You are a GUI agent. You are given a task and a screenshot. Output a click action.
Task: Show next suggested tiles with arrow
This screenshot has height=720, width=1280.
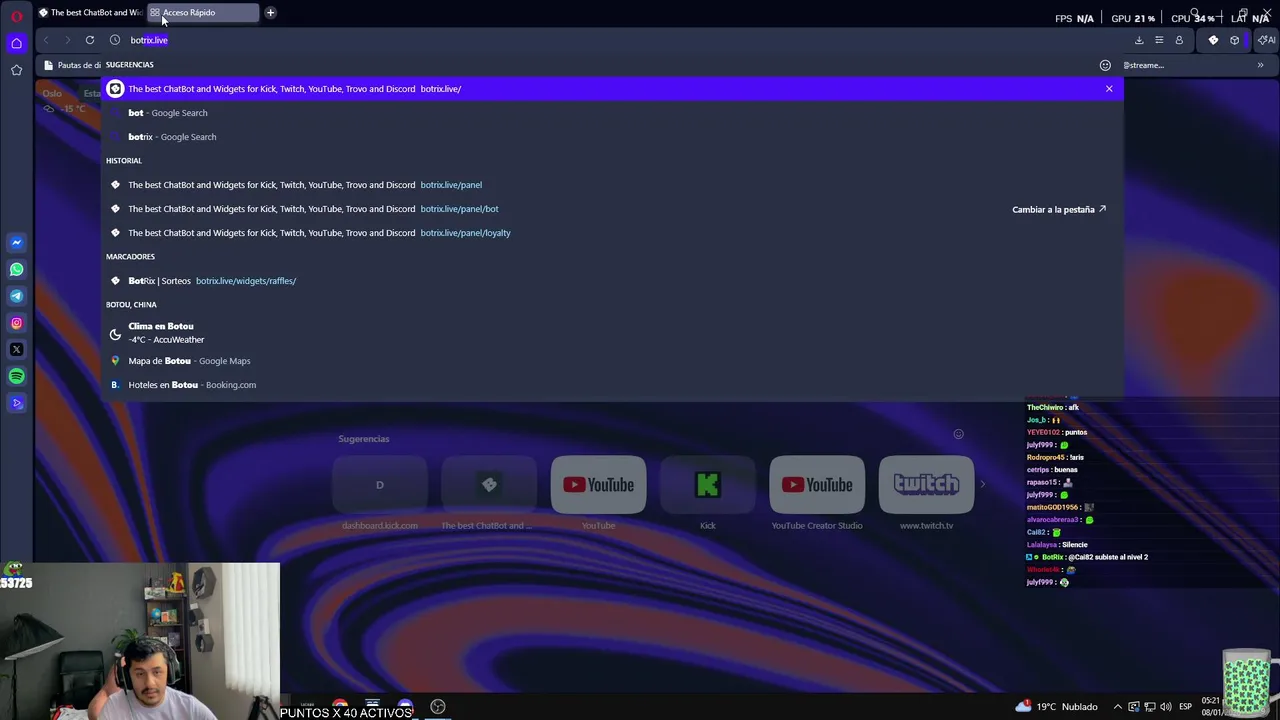point(982,485)
